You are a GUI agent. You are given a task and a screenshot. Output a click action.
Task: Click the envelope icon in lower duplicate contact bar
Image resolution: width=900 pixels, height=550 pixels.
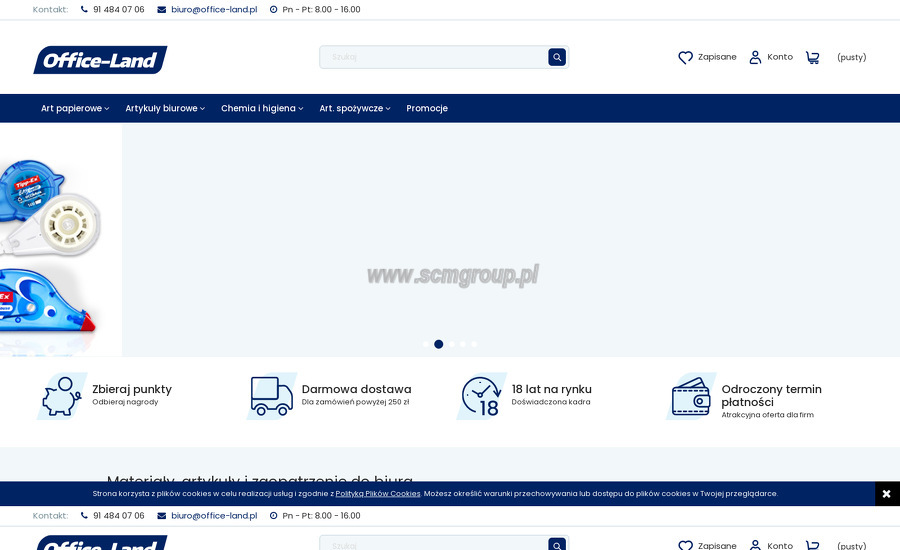(162, 516)
